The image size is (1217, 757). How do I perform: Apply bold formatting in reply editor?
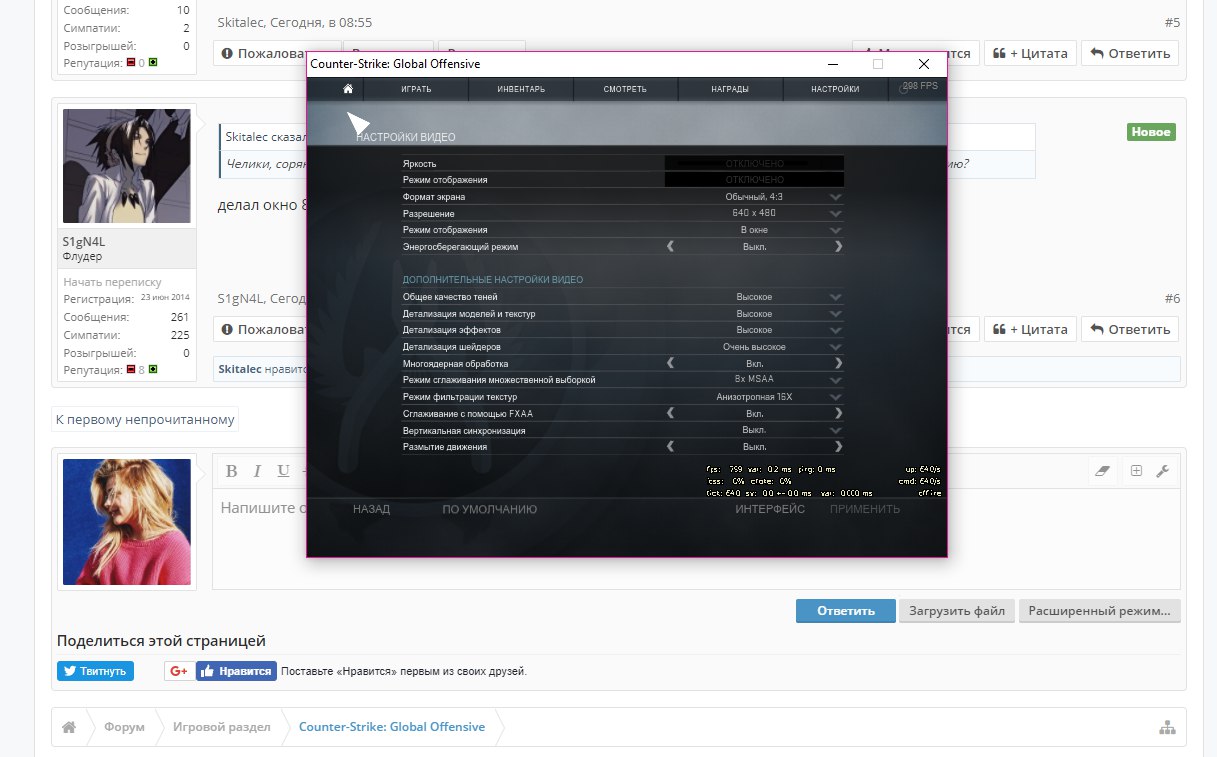[231, 471]
